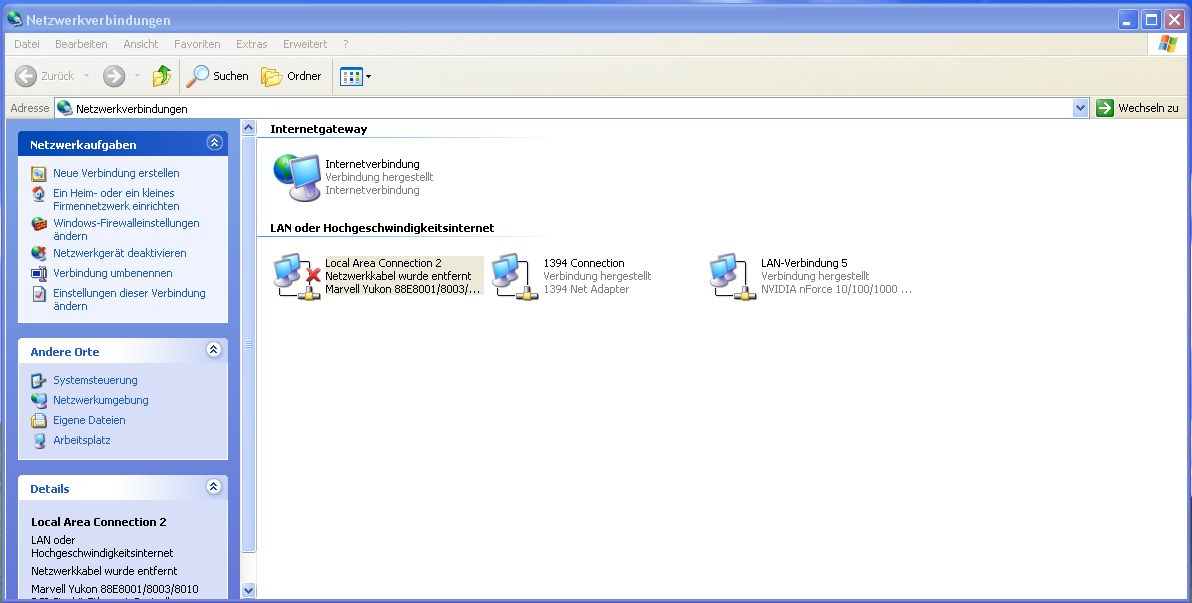Click the sidebar scrollbar thumb
The height and width of the screenshot is (603, 1192).
click(x=249, y=344)
